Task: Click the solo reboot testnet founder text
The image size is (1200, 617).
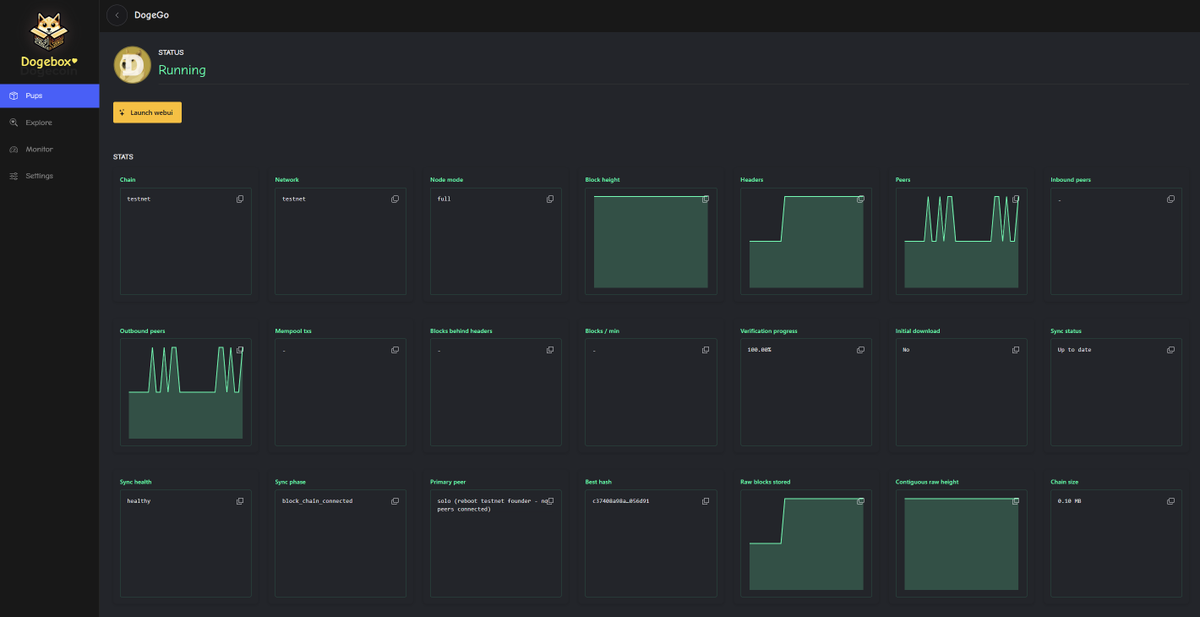Action: coord(494,505)
